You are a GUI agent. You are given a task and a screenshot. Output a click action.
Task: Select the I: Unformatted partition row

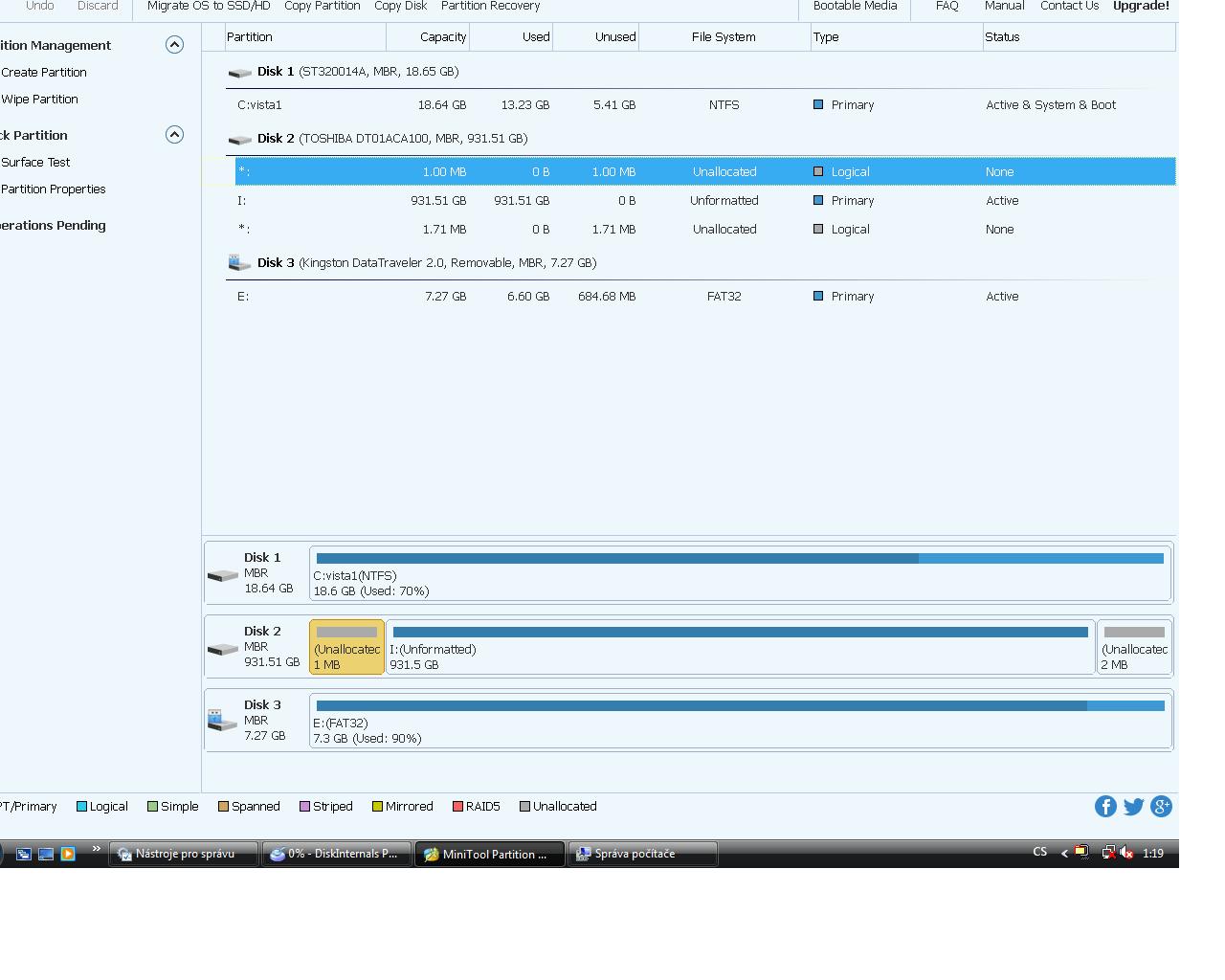pos(705,201)
